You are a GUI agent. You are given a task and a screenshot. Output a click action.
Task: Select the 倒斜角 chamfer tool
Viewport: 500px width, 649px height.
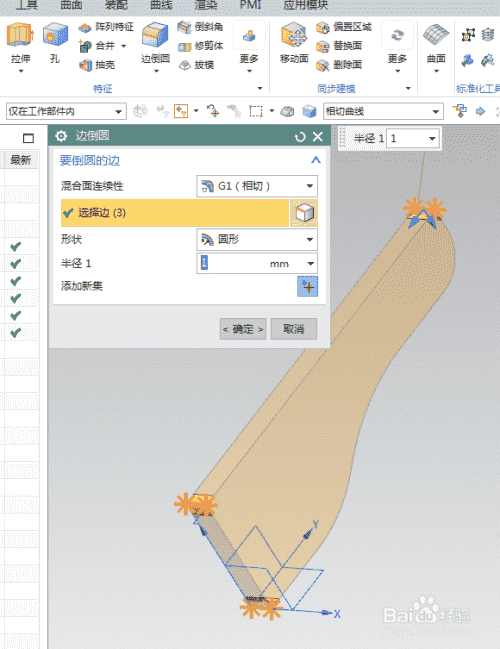coord(200,27)
